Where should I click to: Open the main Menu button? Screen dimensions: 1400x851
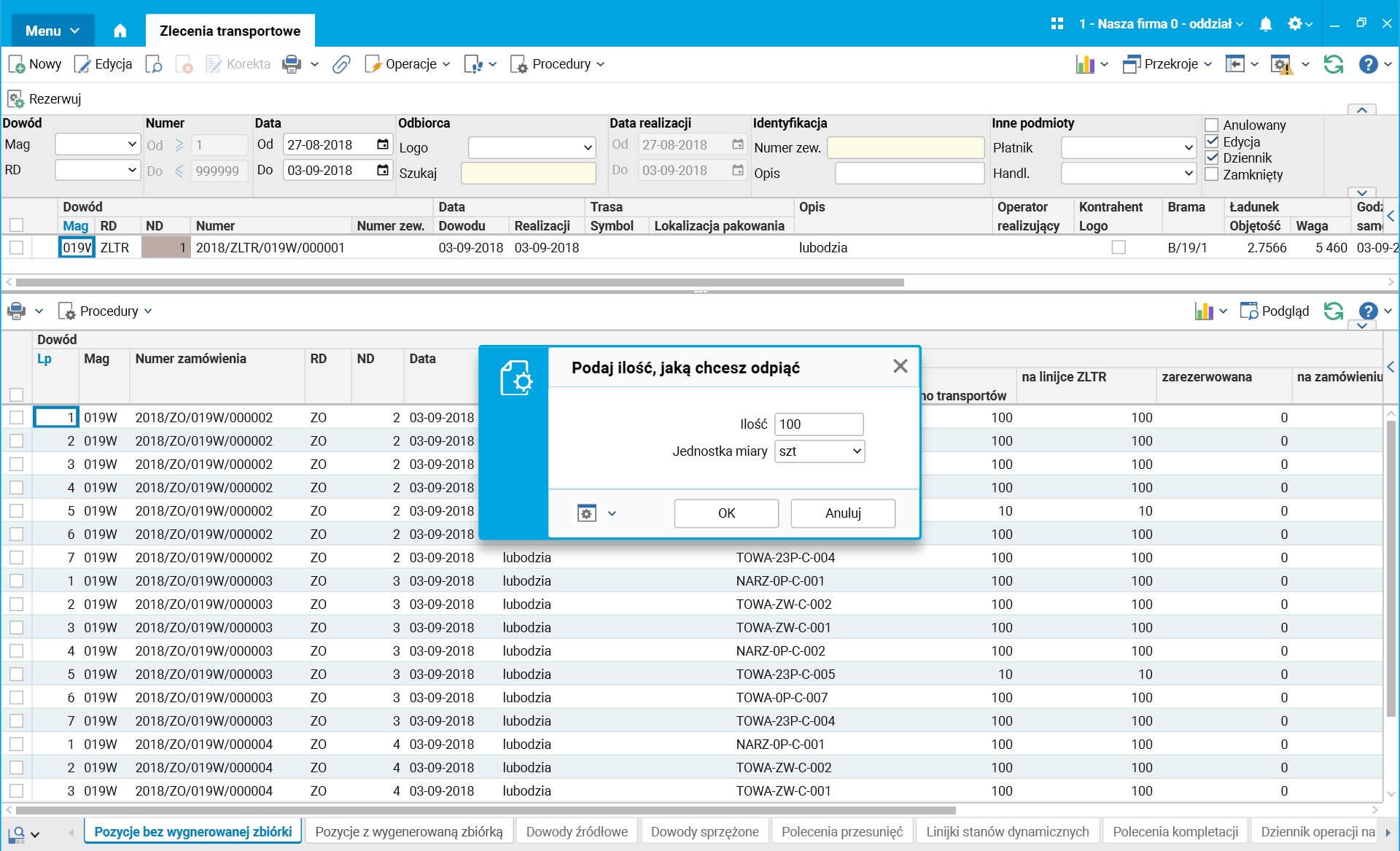coord(52,31)
